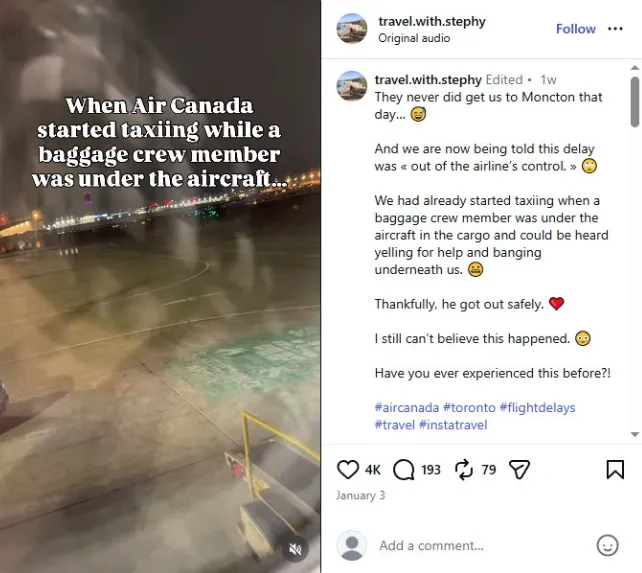642x573 pixels.
Task: Open comments via the speech bubble icon
Action: point(404,469)
